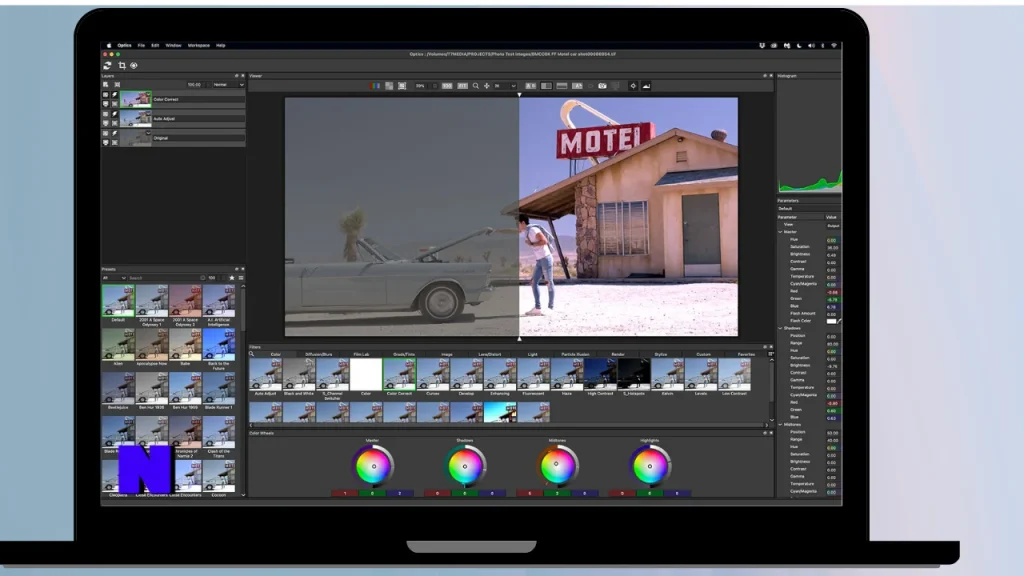The height and width of the screenshot is (576, 1024).
Task: Select the Beetlejuice preset thumbnail
Action: click(x=118, y=388)
